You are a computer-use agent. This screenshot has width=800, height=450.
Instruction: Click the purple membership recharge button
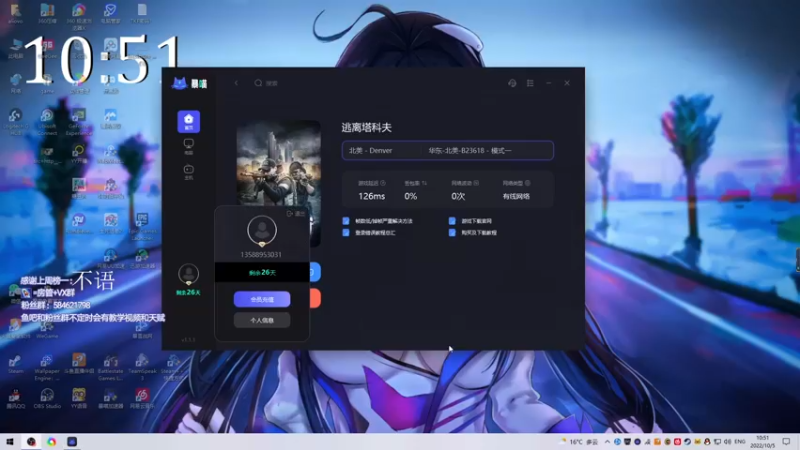[262, 299]
